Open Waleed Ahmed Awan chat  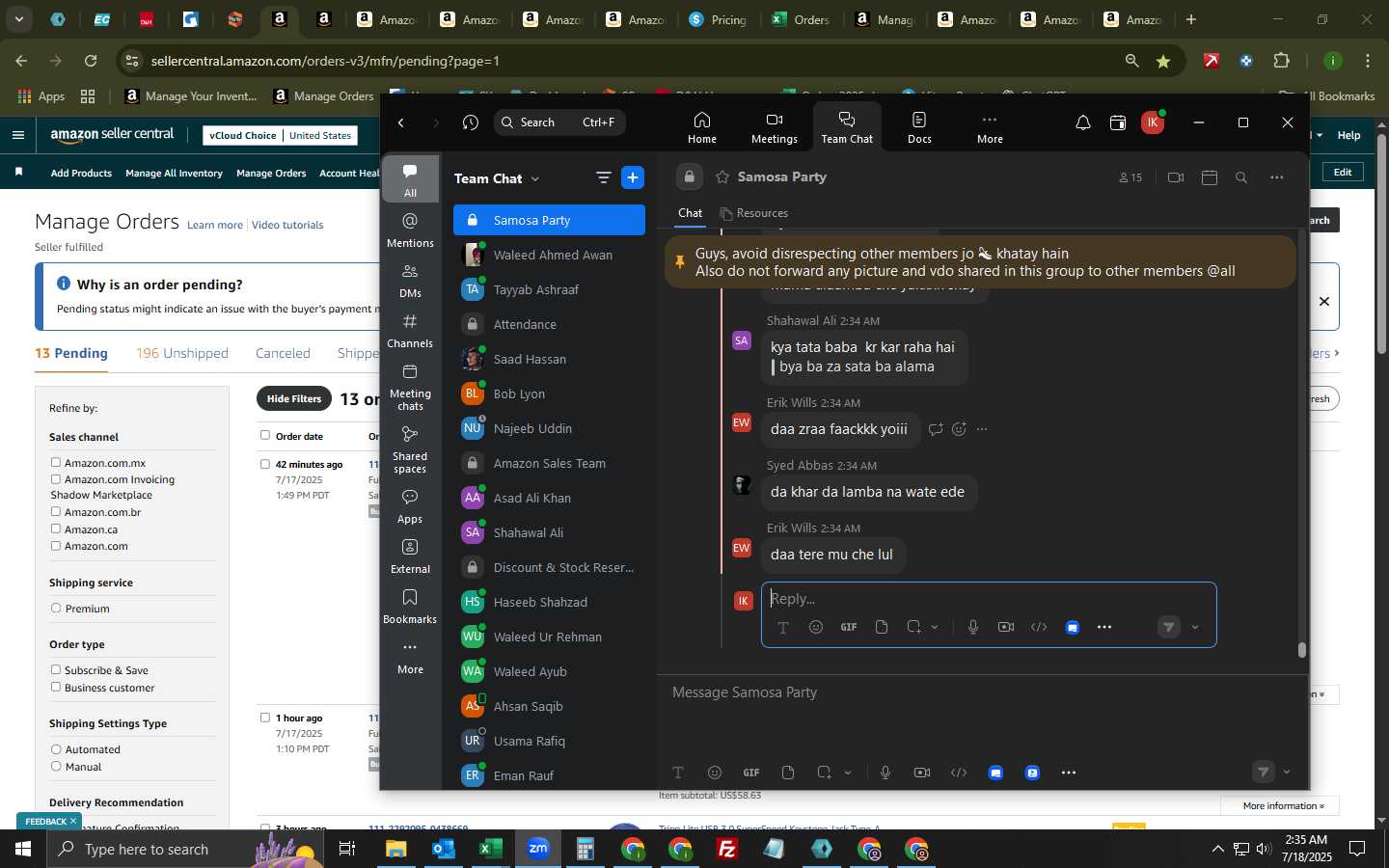[549, 255]
